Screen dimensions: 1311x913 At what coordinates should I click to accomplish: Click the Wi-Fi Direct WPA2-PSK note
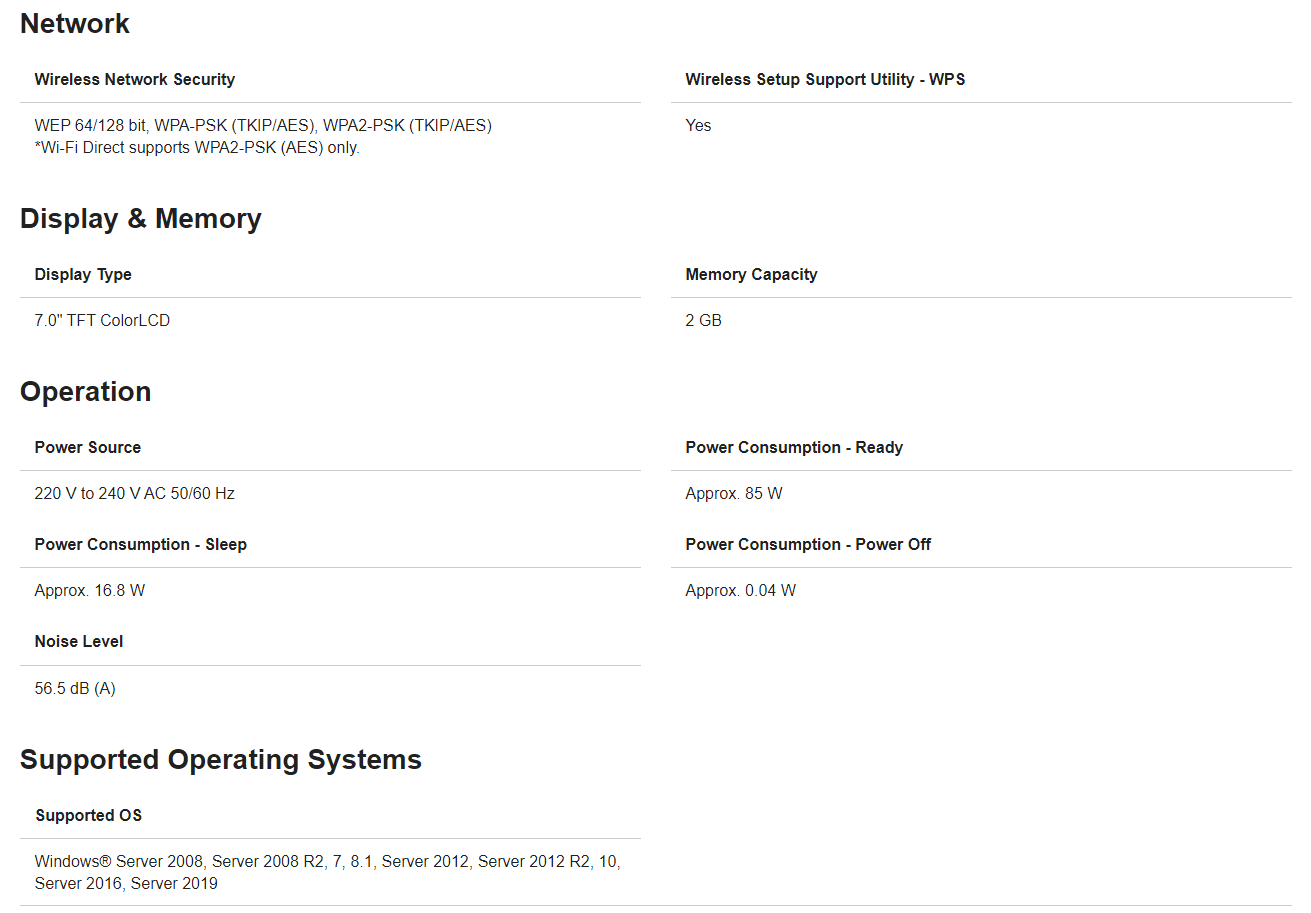pos(197,148)
